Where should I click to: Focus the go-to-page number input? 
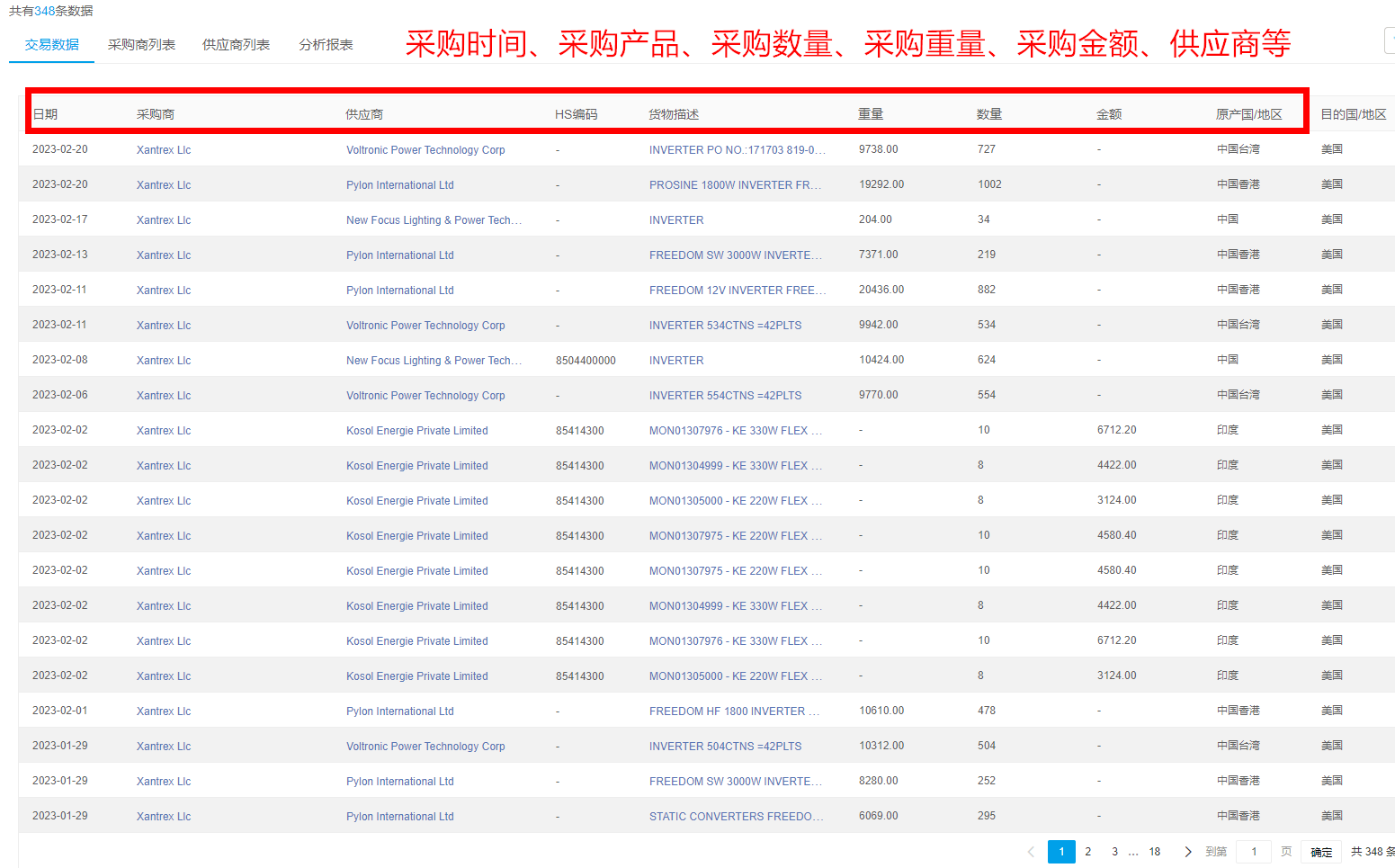1254,852
